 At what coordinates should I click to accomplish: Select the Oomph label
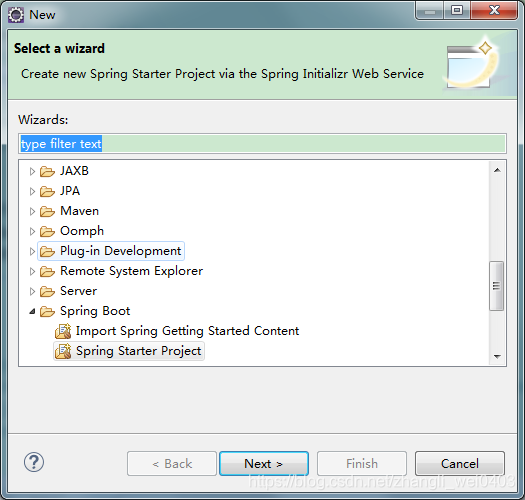coord(82,231)
